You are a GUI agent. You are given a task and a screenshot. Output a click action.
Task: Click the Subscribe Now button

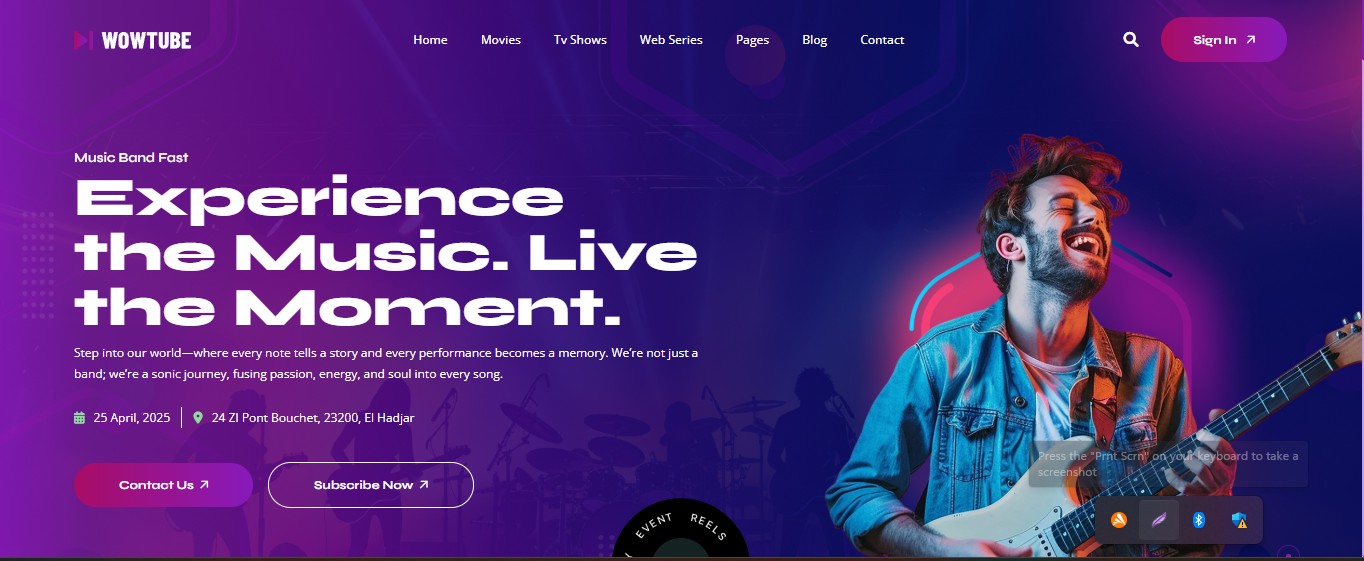click(371, 485)
